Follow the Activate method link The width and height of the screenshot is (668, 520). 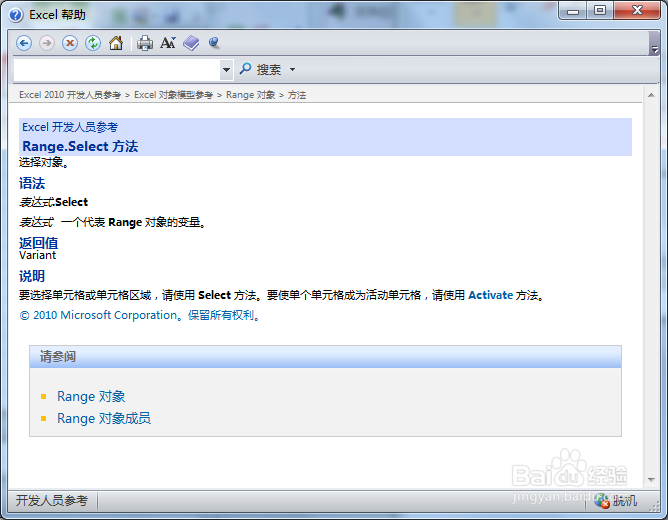pos(491,295)
